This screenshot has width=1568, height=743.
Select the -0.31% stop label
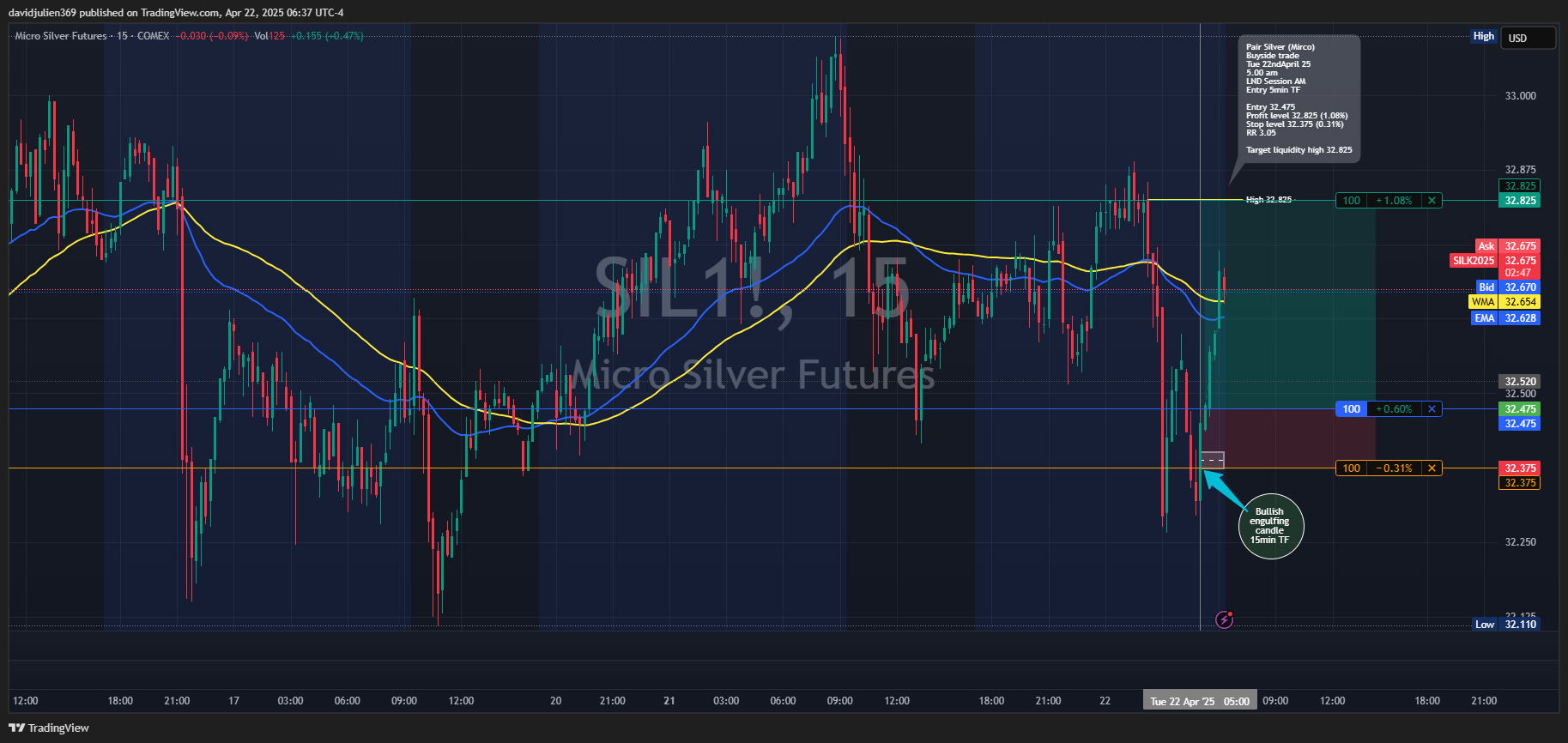pyautogui.click(x=1394, y=468)
